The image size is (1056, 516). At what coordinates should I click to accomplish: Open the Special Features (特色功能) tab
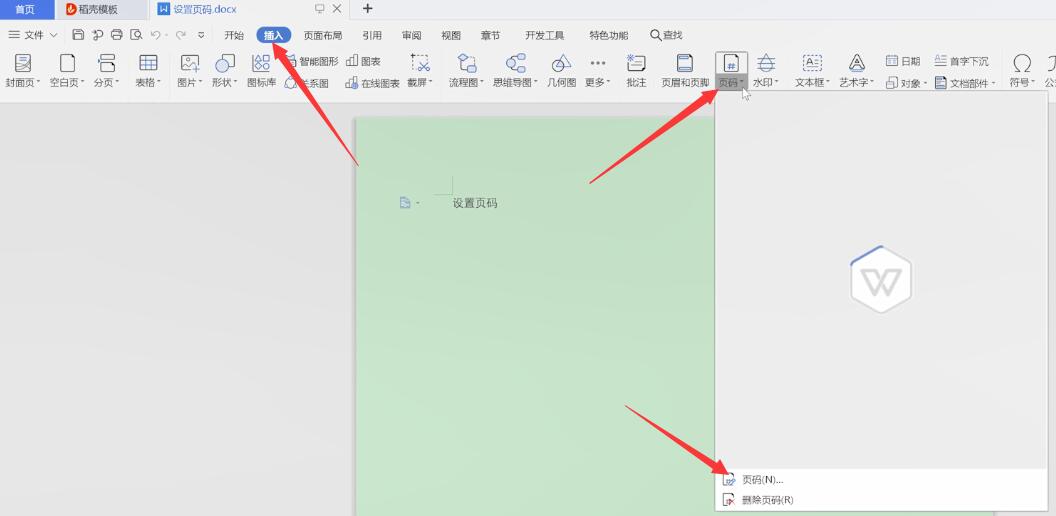[609, 35]
